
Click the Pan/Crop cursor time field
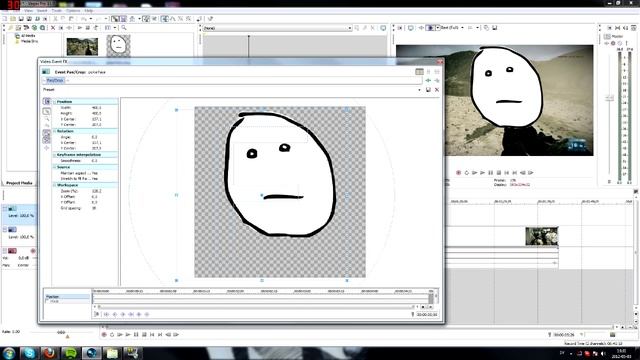pos(427,315)
